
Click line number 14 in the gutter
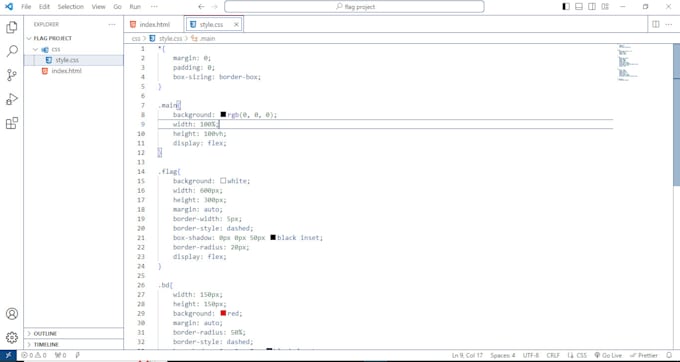click(141, 172)
